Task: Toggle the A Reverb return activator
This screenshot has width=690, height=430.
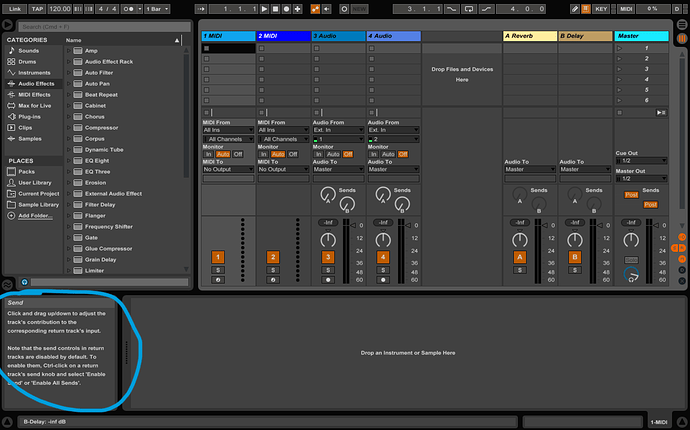Action: [520, 257]
